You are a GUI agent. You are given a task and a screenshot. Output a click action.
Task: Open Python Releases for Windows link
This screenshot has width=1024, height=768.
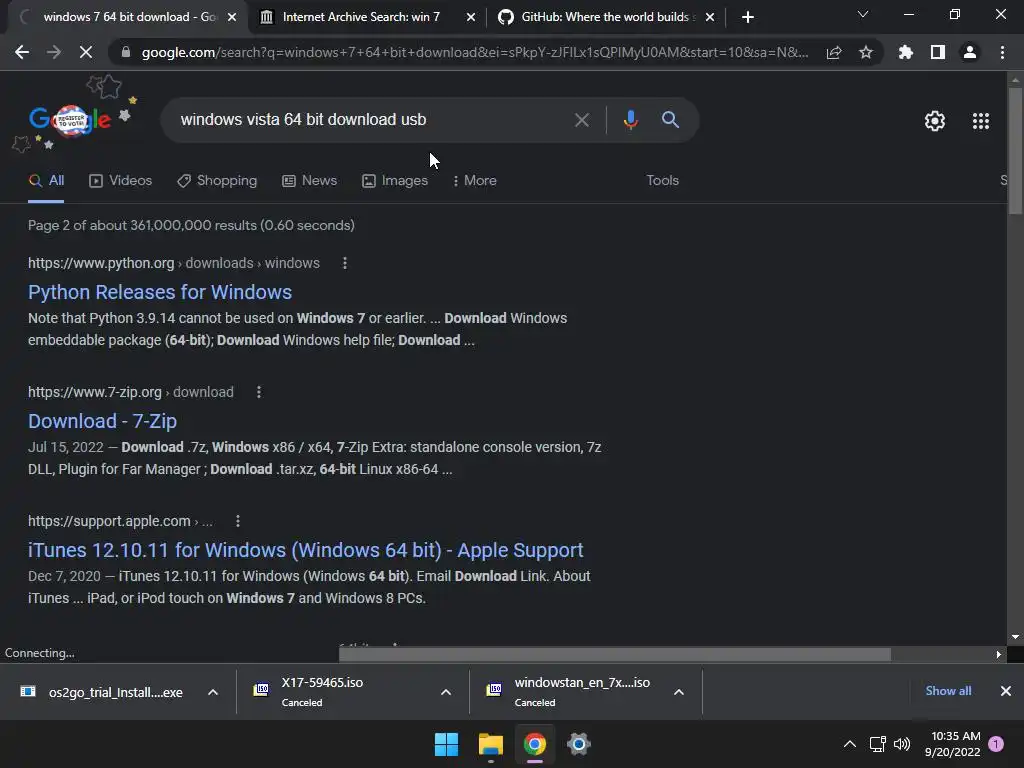pyautogui.click(x=160, y=292)
